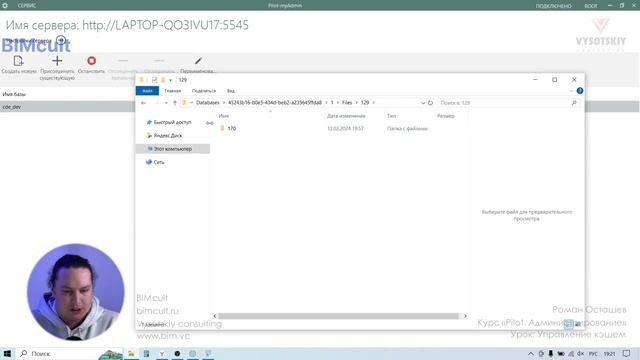Click the 'Создать новую' database icon

18,61
